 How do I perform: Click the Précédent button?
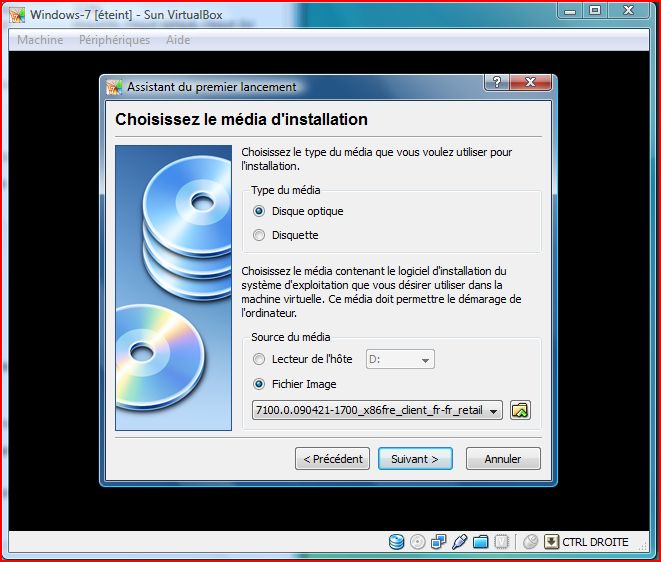click(x=333, y=459)
